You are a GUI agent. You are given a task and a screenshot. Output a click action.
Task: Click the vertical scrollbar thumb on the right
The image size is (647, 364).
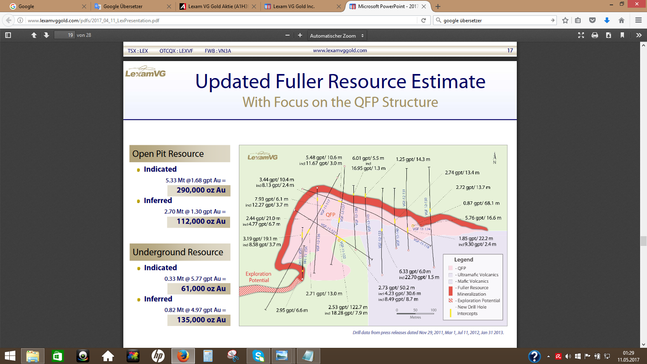(643, 241)
